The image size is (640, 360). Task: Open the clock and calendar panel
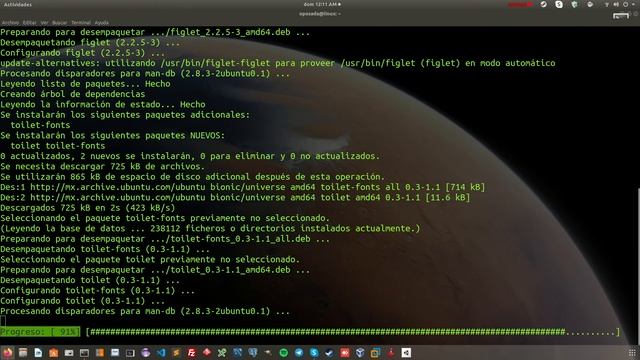click(x=322, y=4)
